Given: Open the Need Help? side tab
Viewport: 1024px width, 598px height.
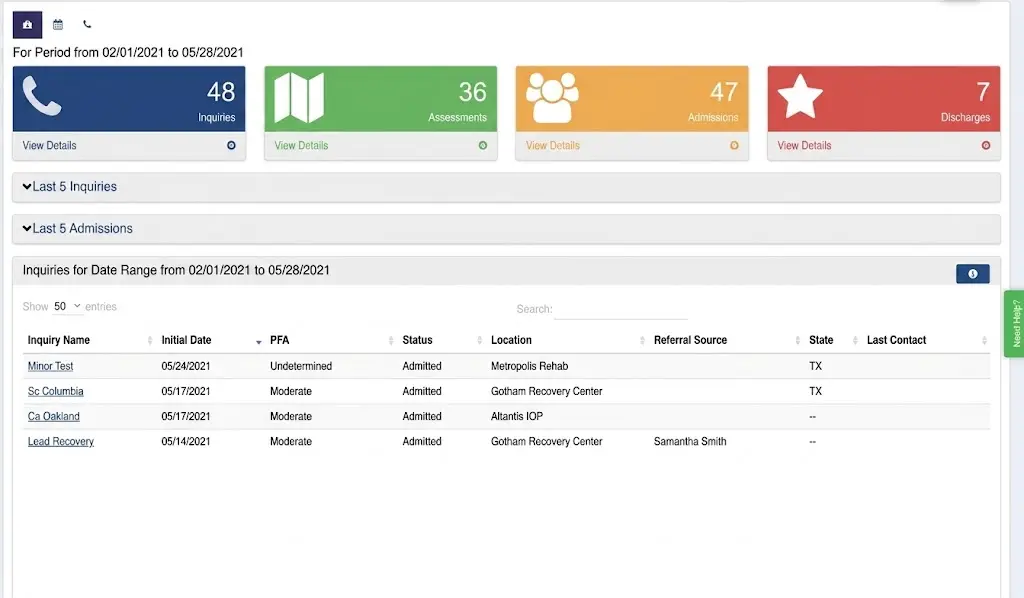Looking at the screenshot, I should click(1015, 323).
